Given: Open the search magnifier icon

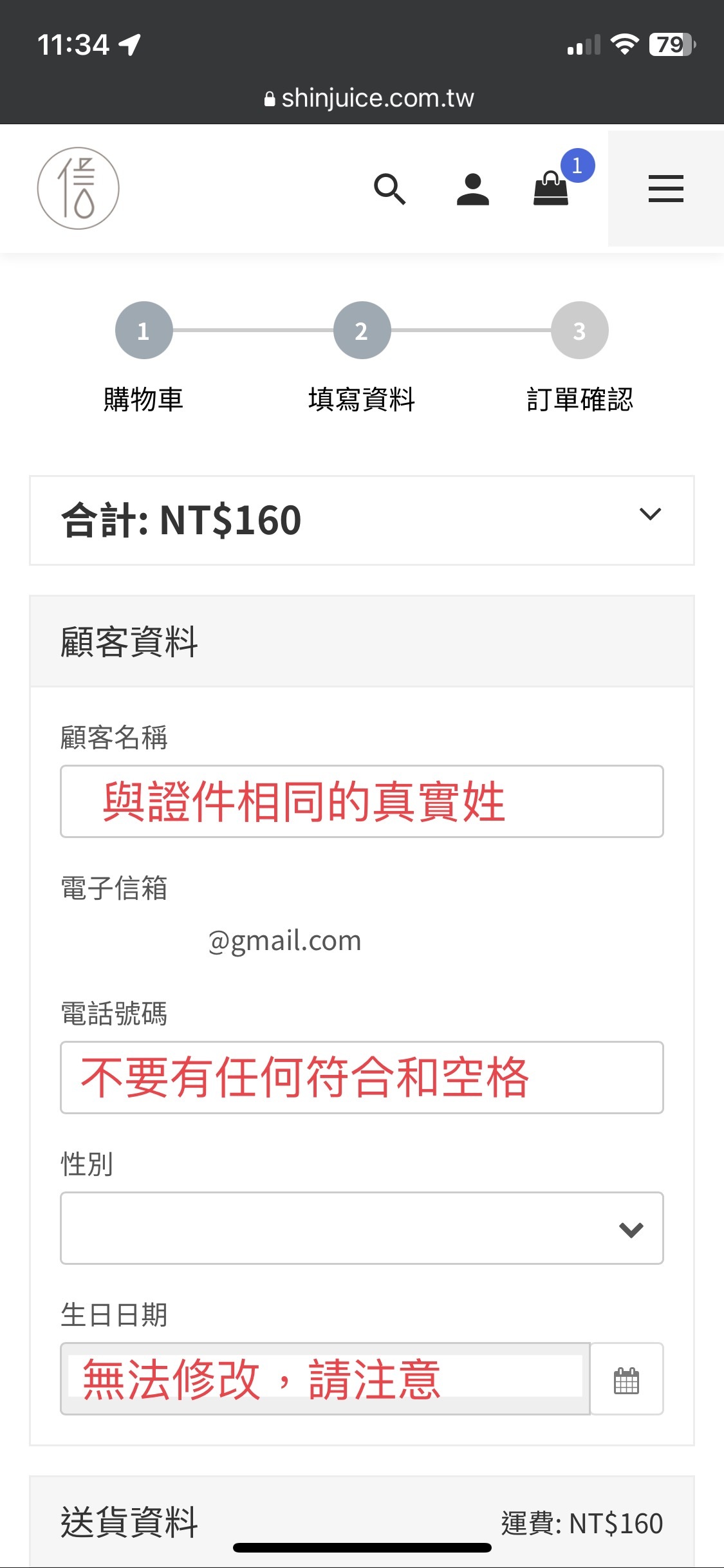Looking at the screenshot, I should 390,189.
